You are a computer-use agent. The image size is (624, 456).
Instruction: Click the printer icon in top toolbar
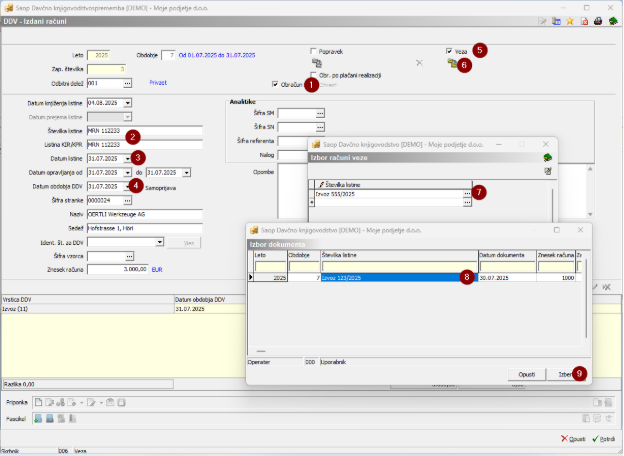coord(598,21)
